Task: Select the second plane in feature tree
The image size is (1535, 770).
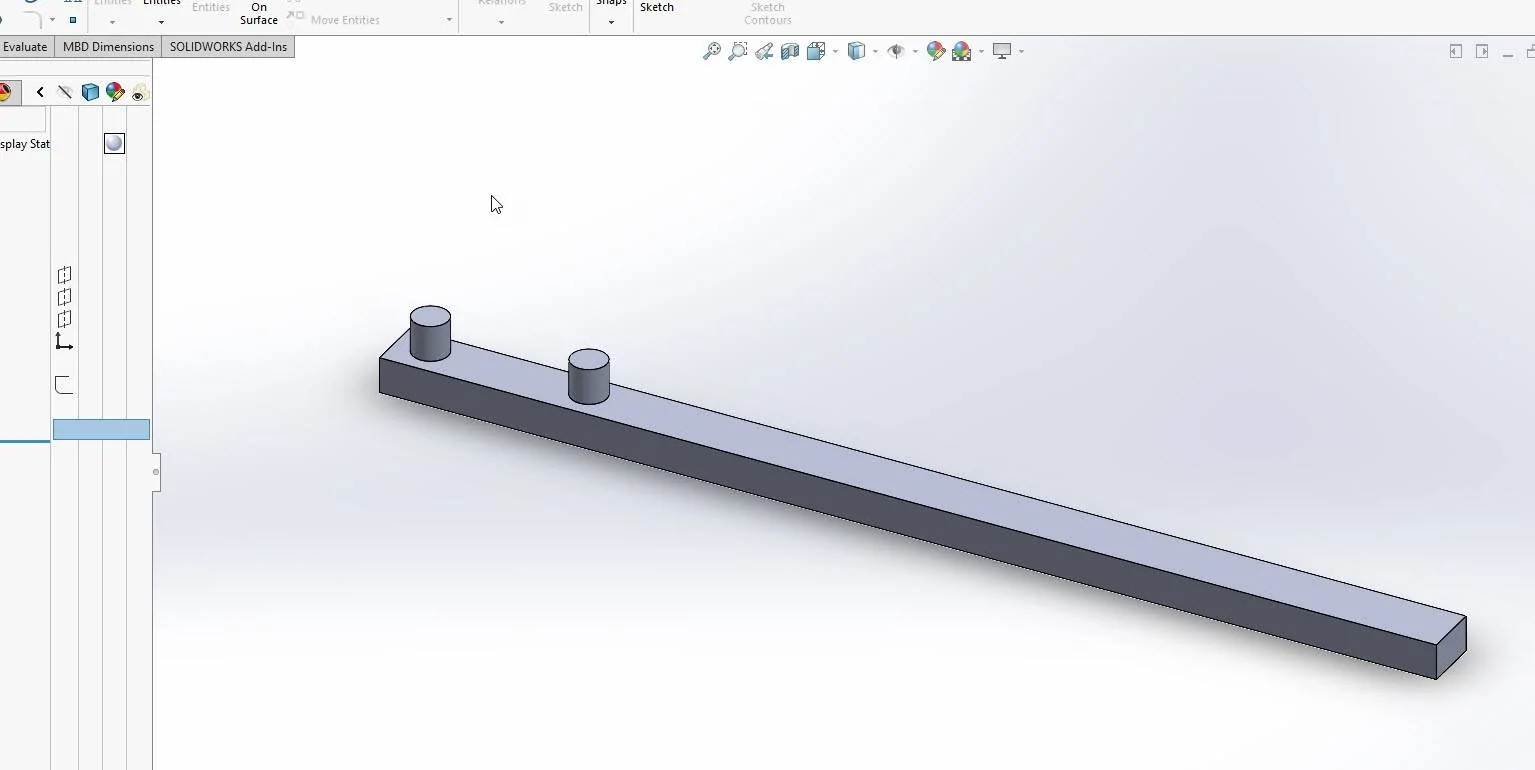Action: 64,297
